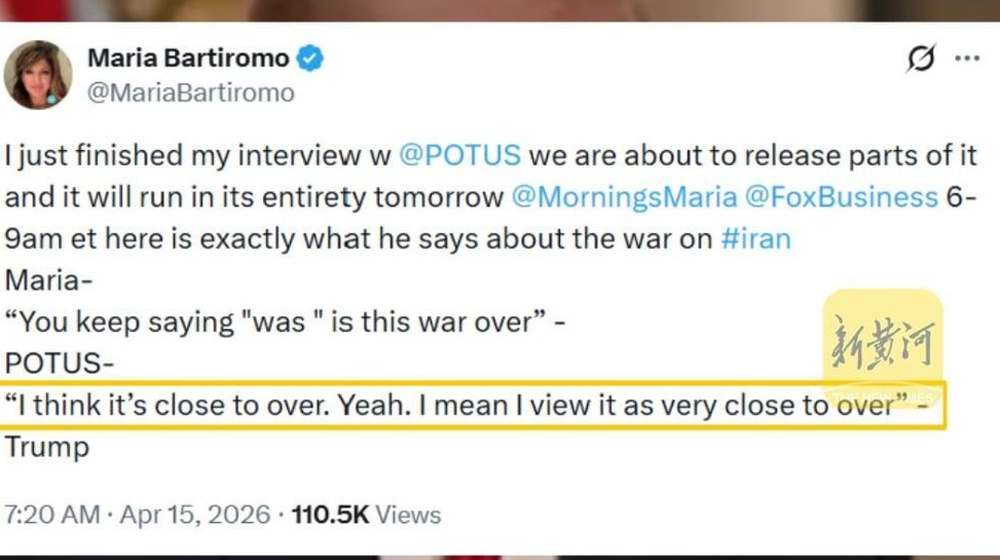The width and height of the screenshot is (1000, 560).
Task: Open the @MariaBartiromo handle link
Action: [x=191, y=93]
